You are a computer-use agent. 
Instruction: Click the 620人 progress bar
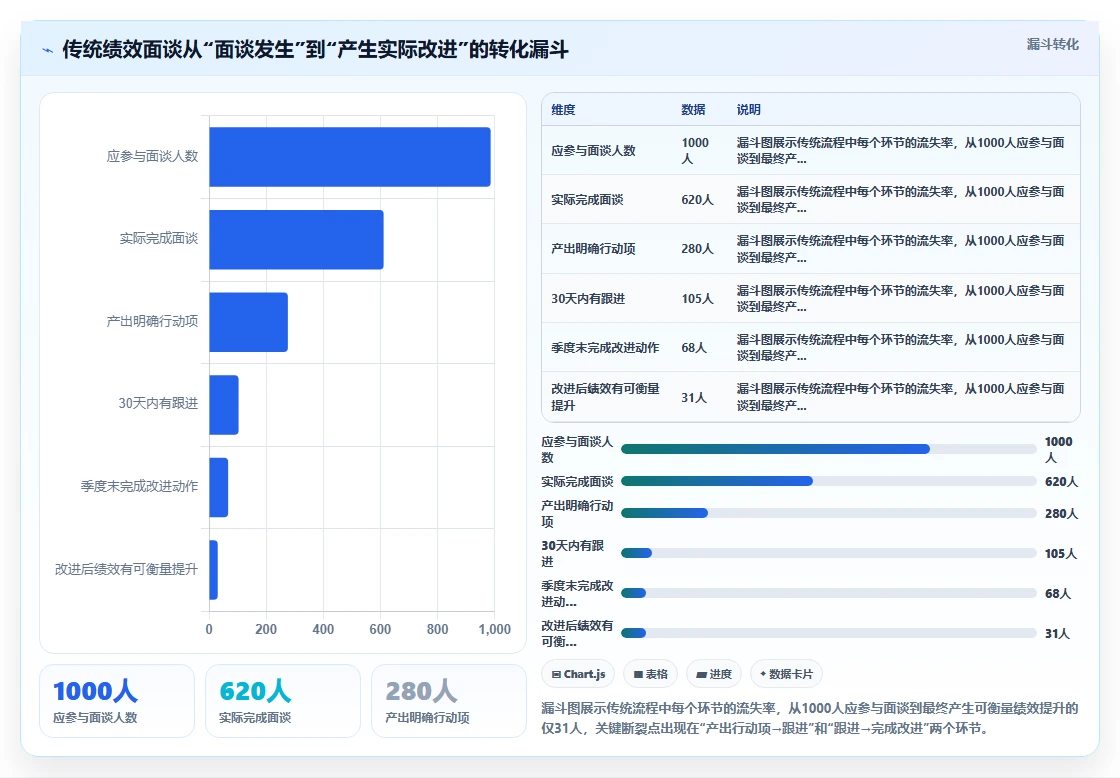(829, 482)
